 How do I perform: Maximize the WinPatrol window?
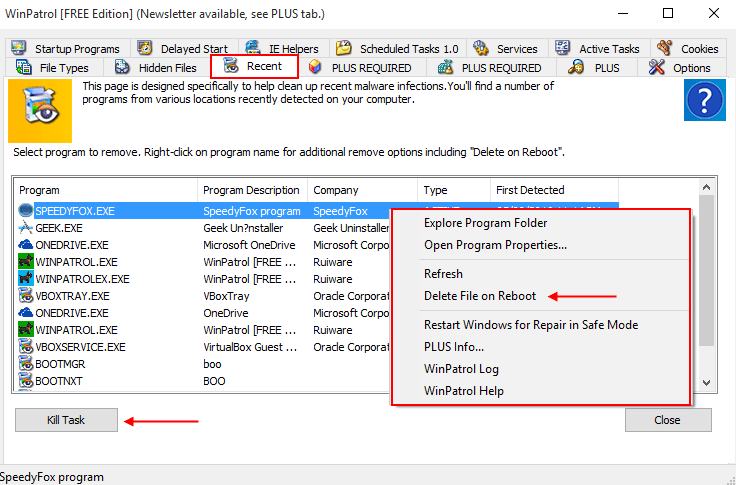(667, 14)
